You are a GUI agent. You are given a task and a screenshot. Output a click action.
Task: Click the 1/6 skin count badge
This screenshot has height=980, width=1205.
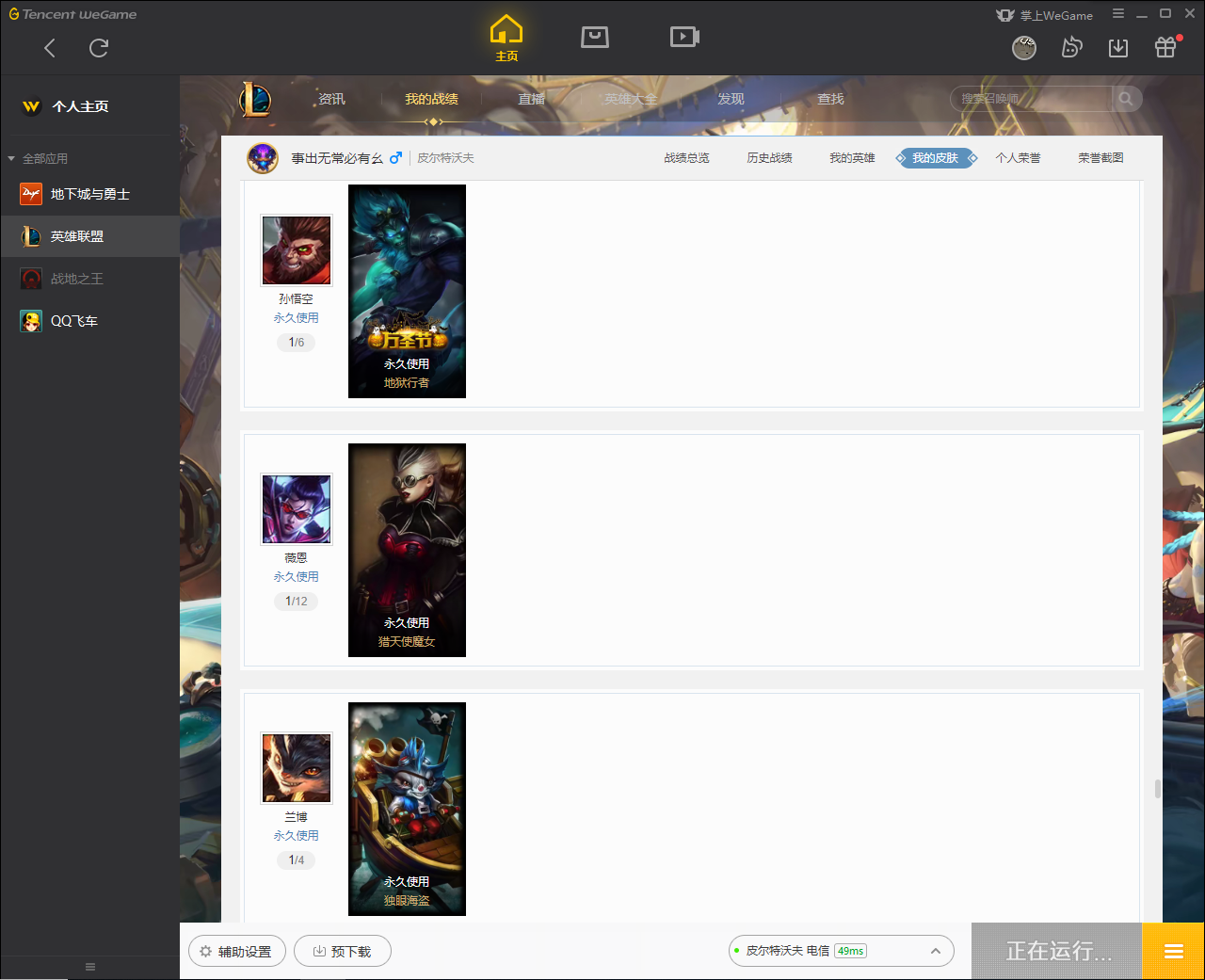tap(297, 343)
